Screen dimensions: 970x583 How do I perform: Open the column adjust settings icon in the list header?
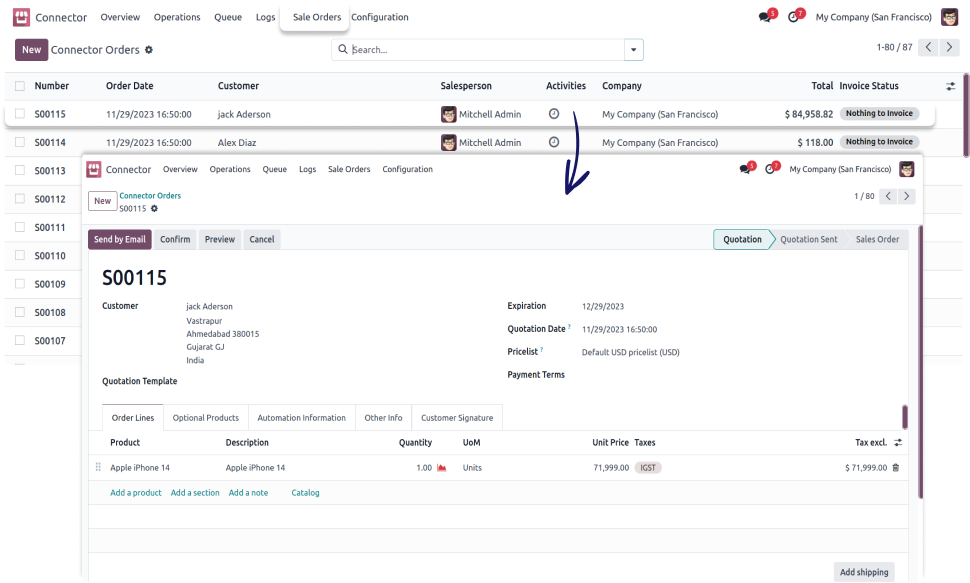click(x=950, y=86)
